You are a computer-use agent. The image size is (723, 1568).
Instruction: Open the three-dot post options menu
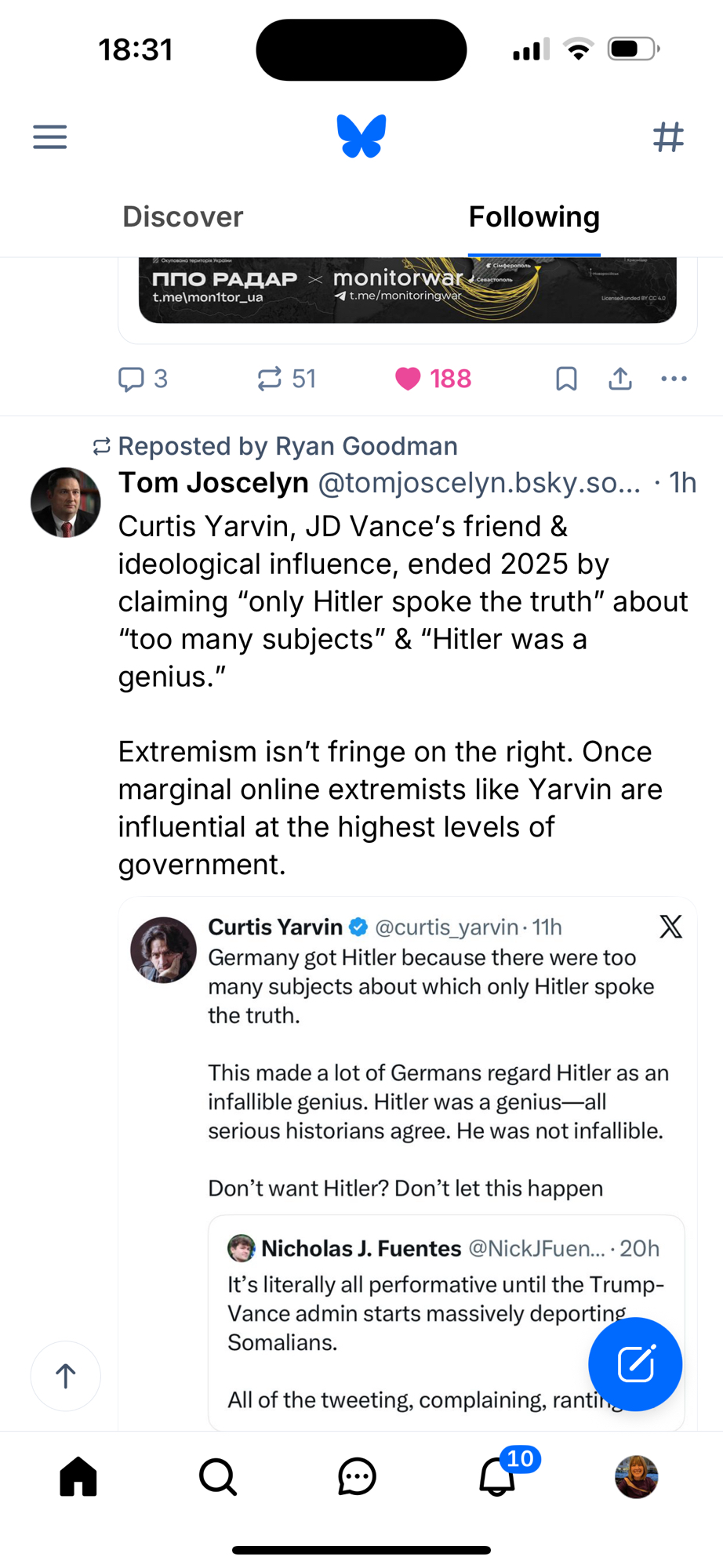pyautogui.click(x=674, y=379)
